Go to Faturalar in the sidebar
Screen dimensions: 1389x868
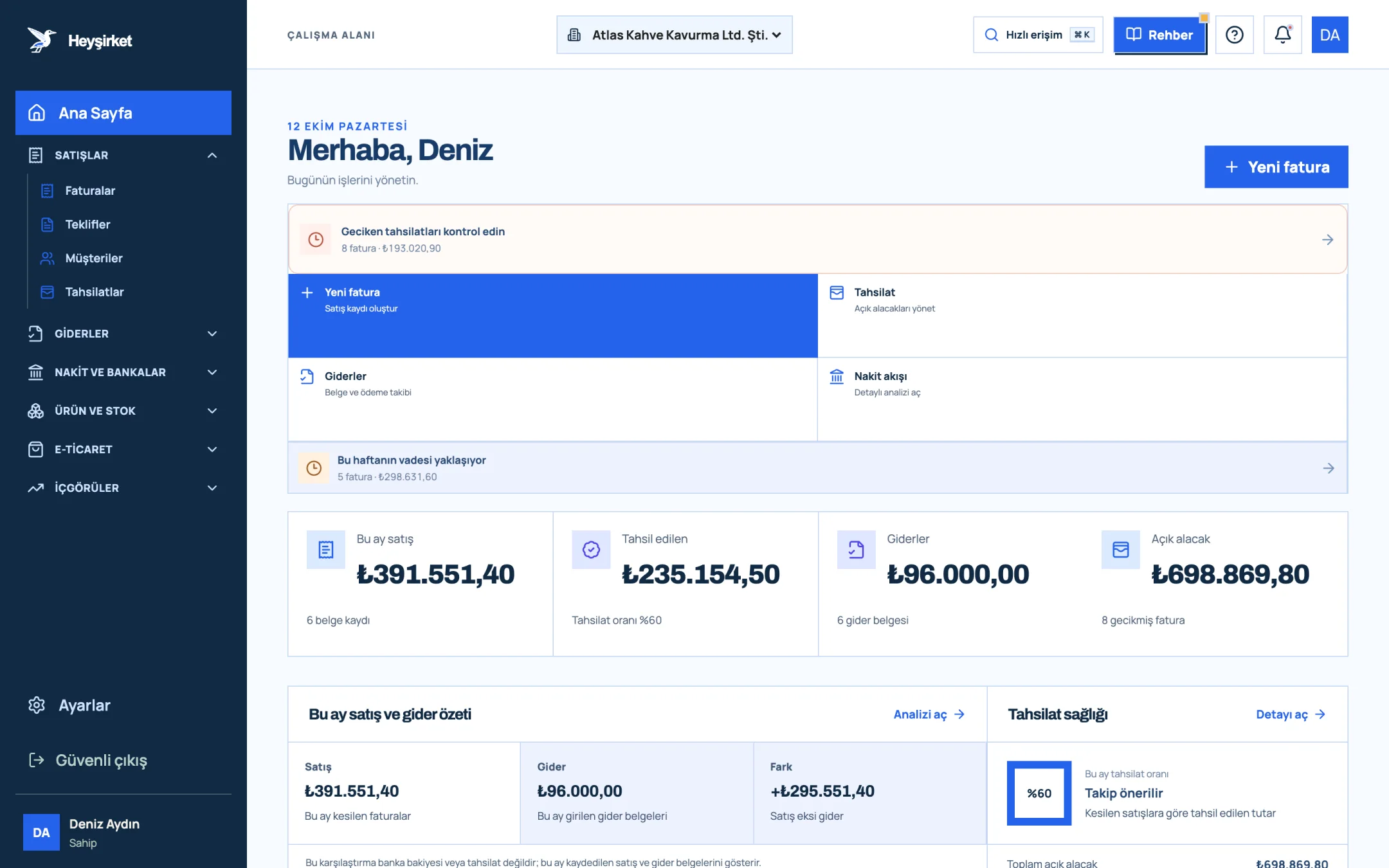90,191
